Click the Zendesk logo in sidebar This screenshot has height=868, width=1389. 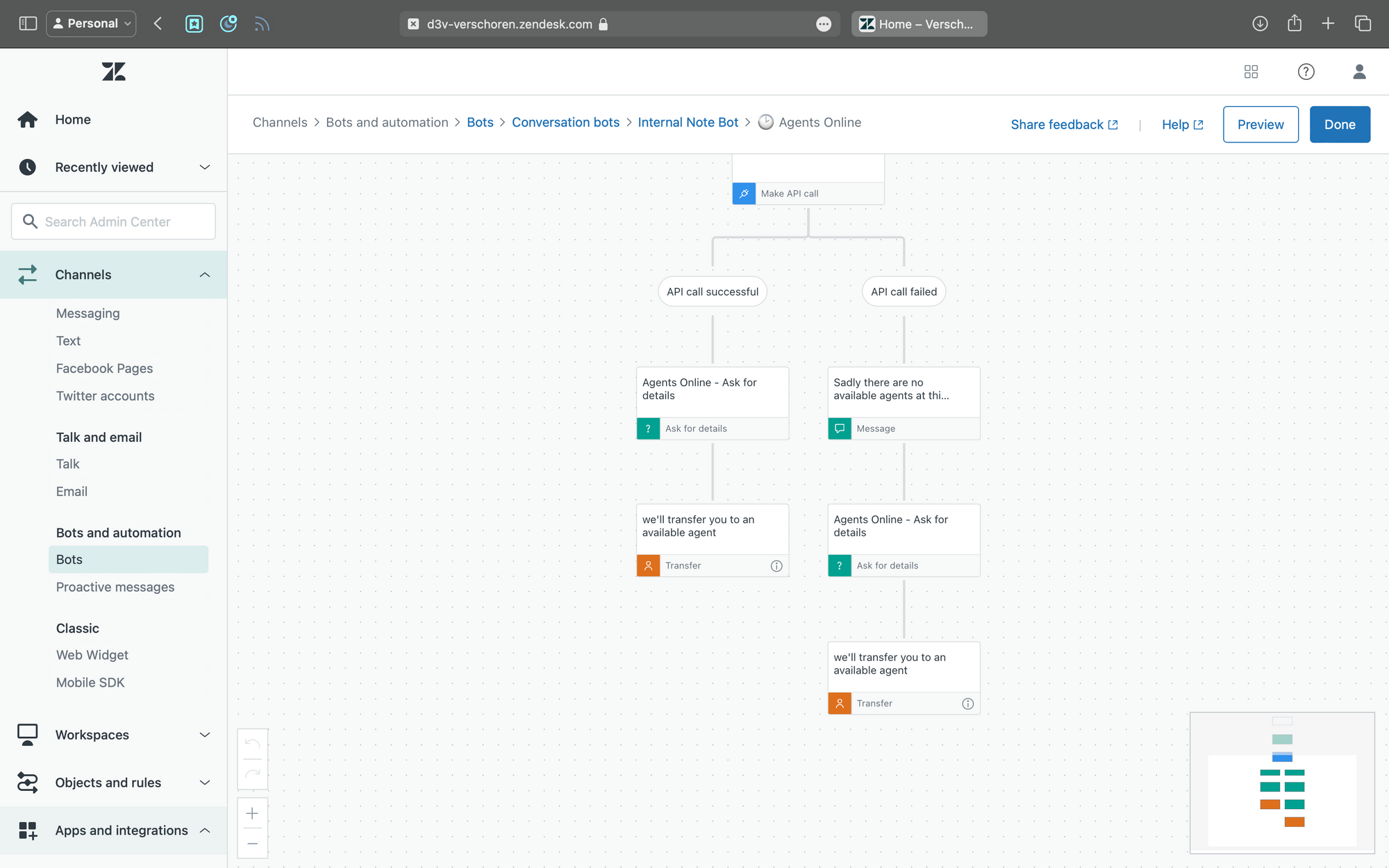point(113,72)
